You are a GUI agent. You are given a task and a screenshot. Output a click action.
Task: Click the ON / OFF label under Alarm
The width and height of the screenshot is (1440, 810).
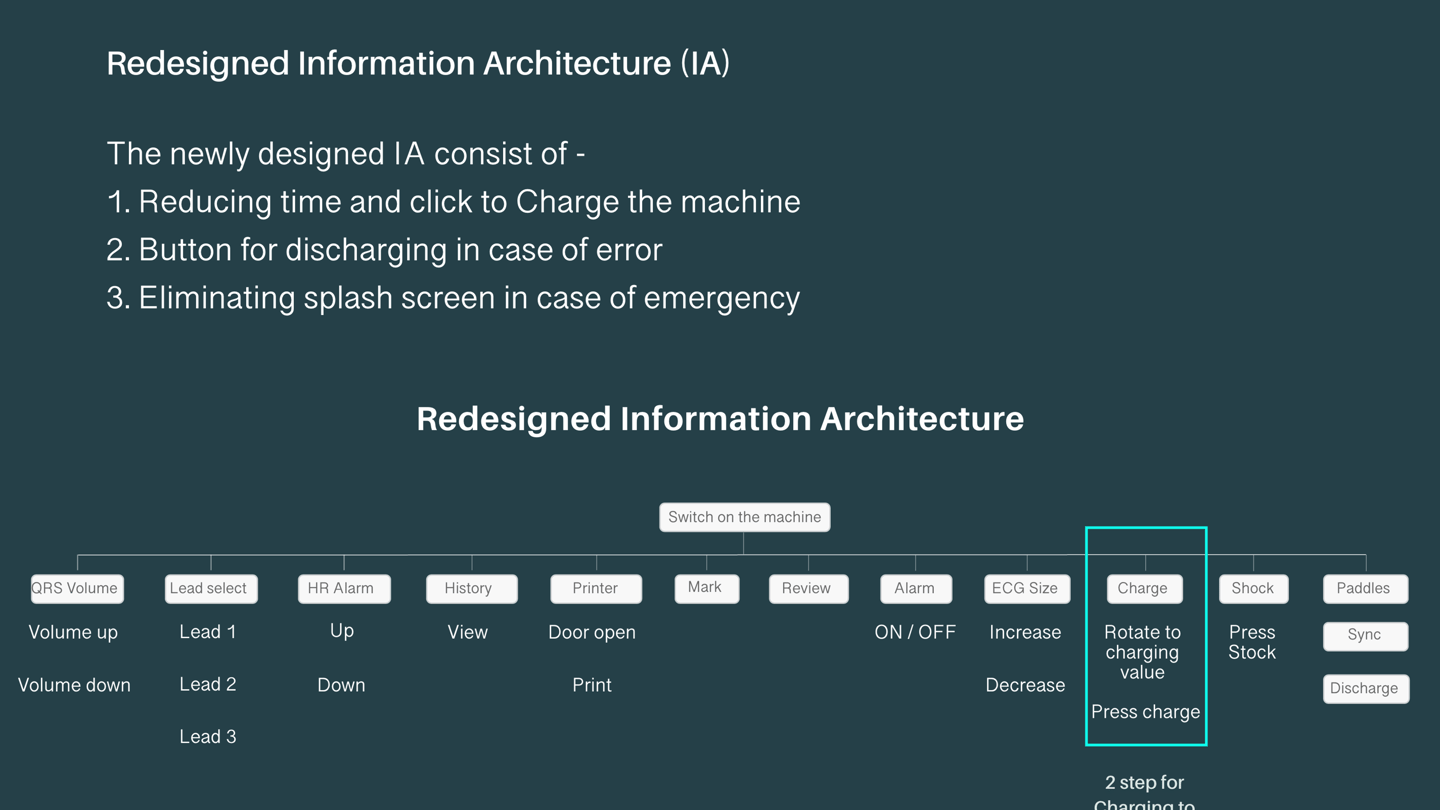point(915,632)
